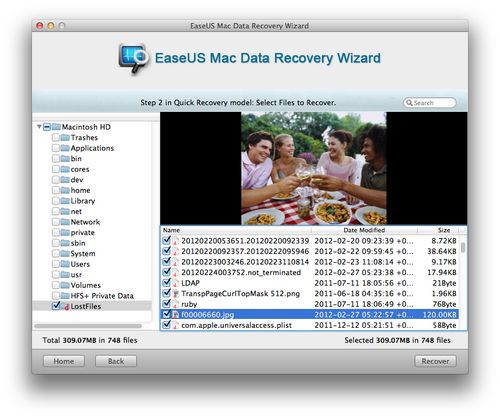Click 'Total 309.07MB in 748 files' status

(90, 340)
